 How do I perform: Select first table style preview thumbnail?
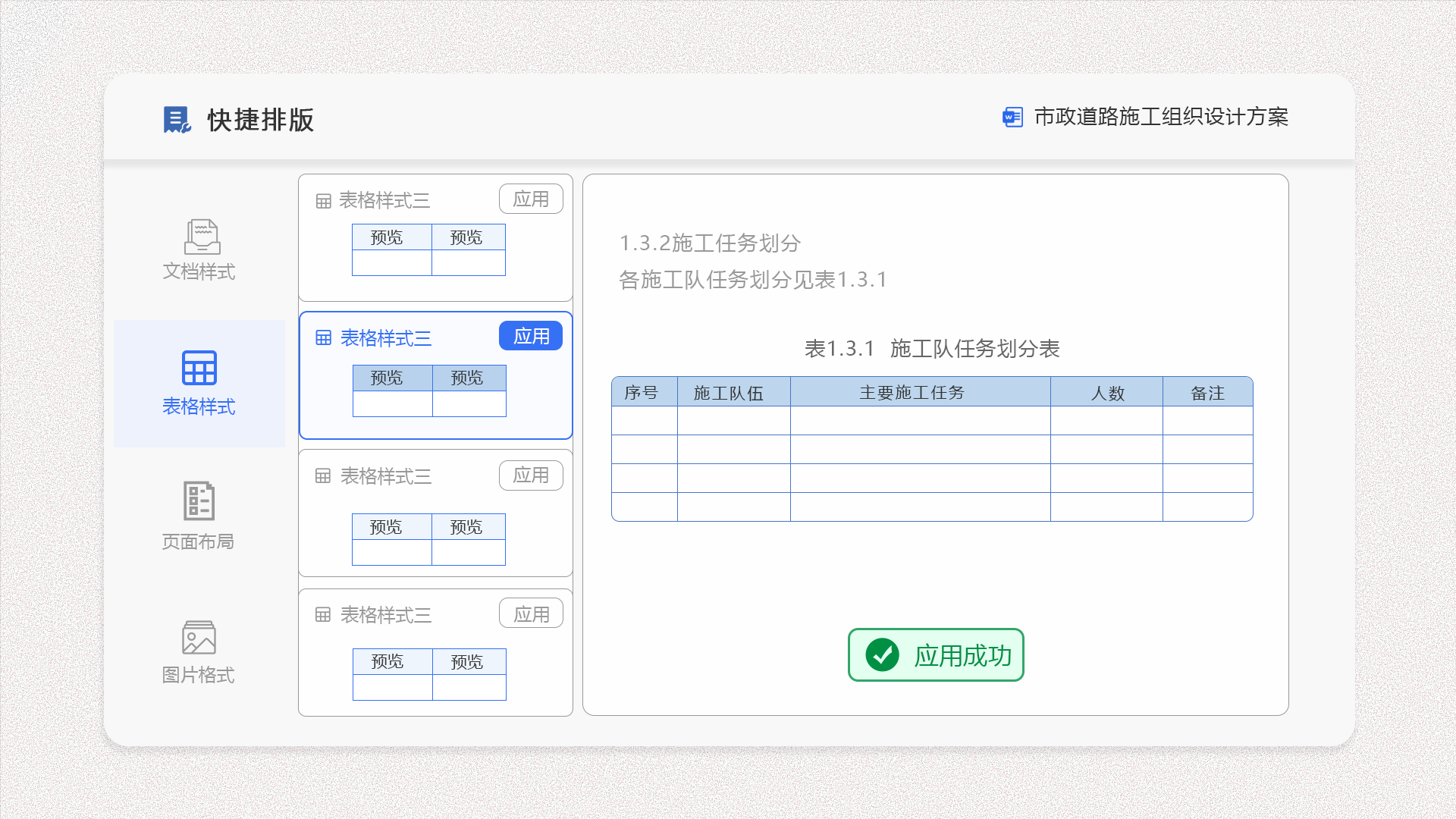[428, 249]
